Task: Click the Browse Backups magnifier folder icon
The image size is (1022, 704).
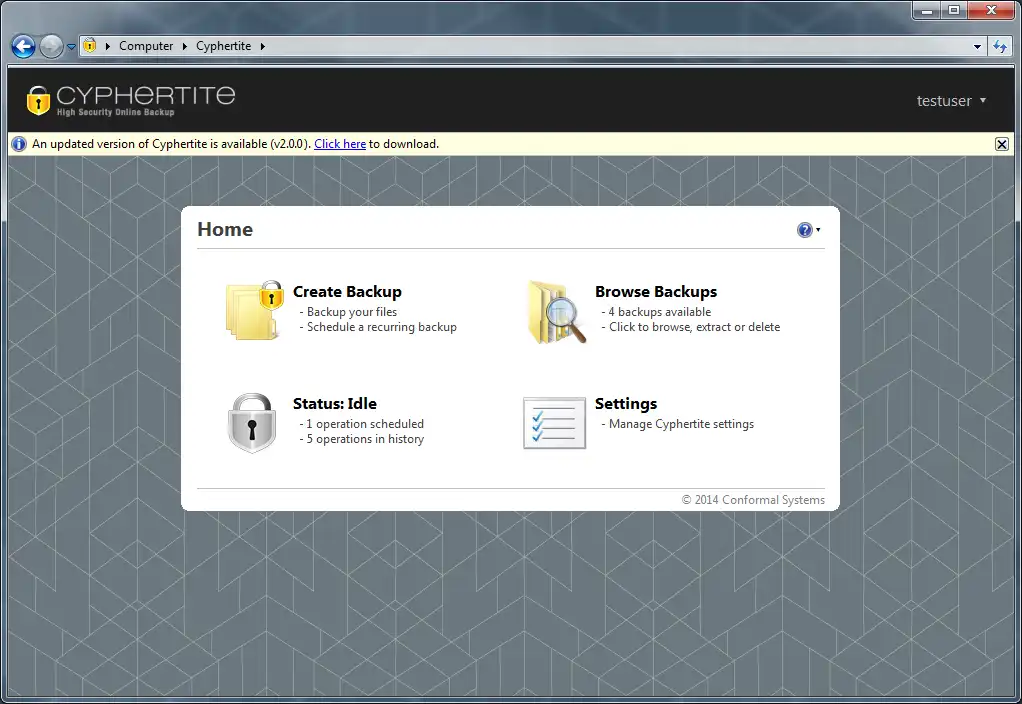Action: (557, 312)
